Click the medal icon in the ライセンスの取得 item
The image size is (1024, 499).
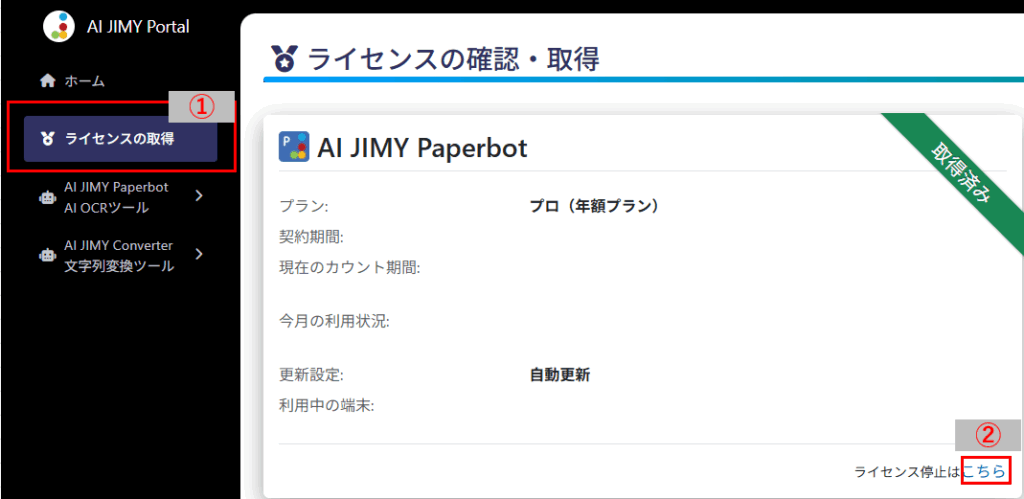tap(47, 139)
